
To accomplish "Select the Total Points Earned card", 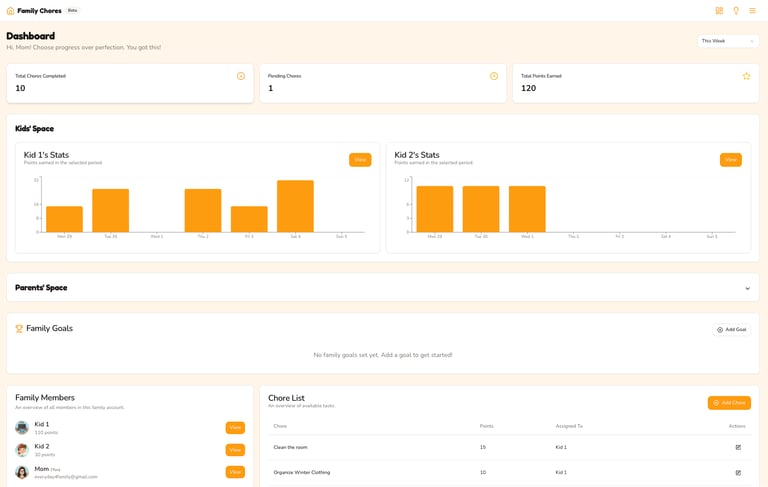I will (636, 83).
